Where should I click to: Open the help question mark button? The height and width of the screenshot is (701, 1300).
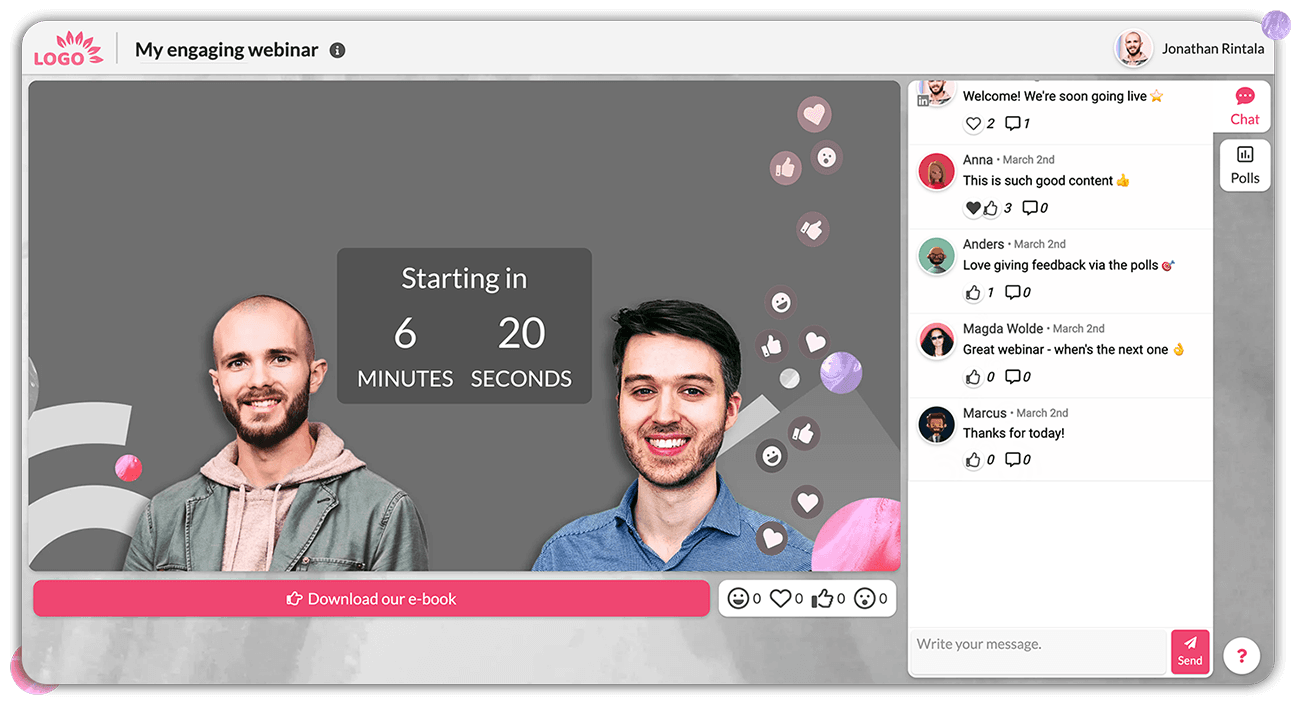(1241, 656)
